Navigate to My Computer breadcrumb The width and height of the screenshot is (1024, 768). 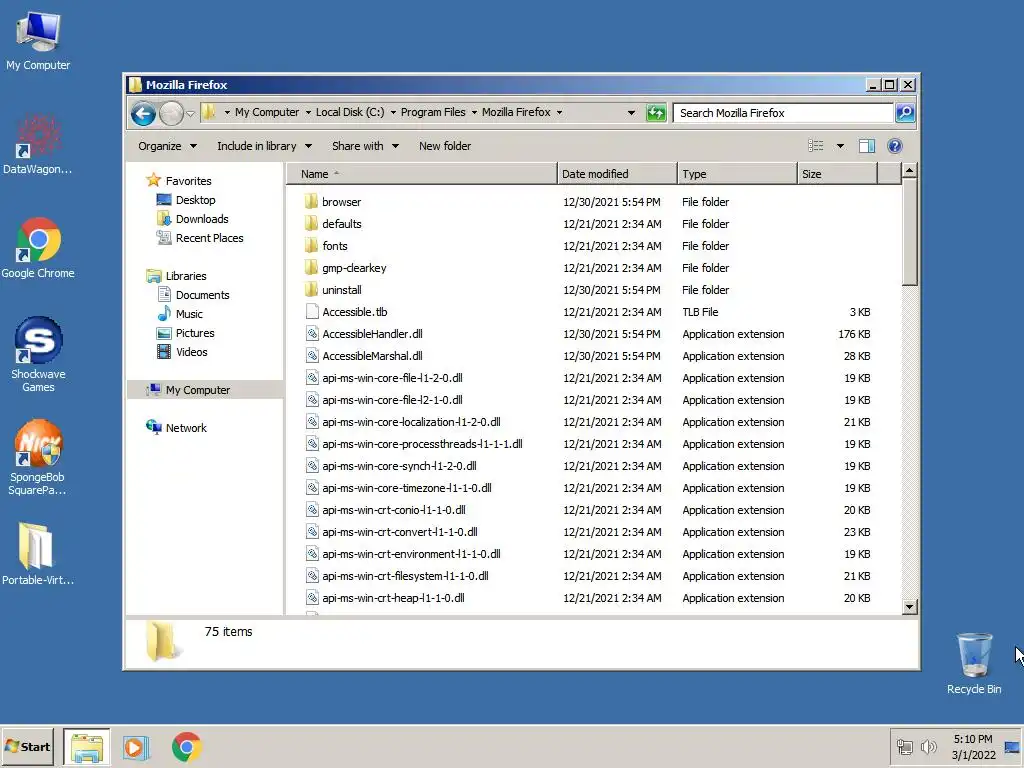coord(267,112)
